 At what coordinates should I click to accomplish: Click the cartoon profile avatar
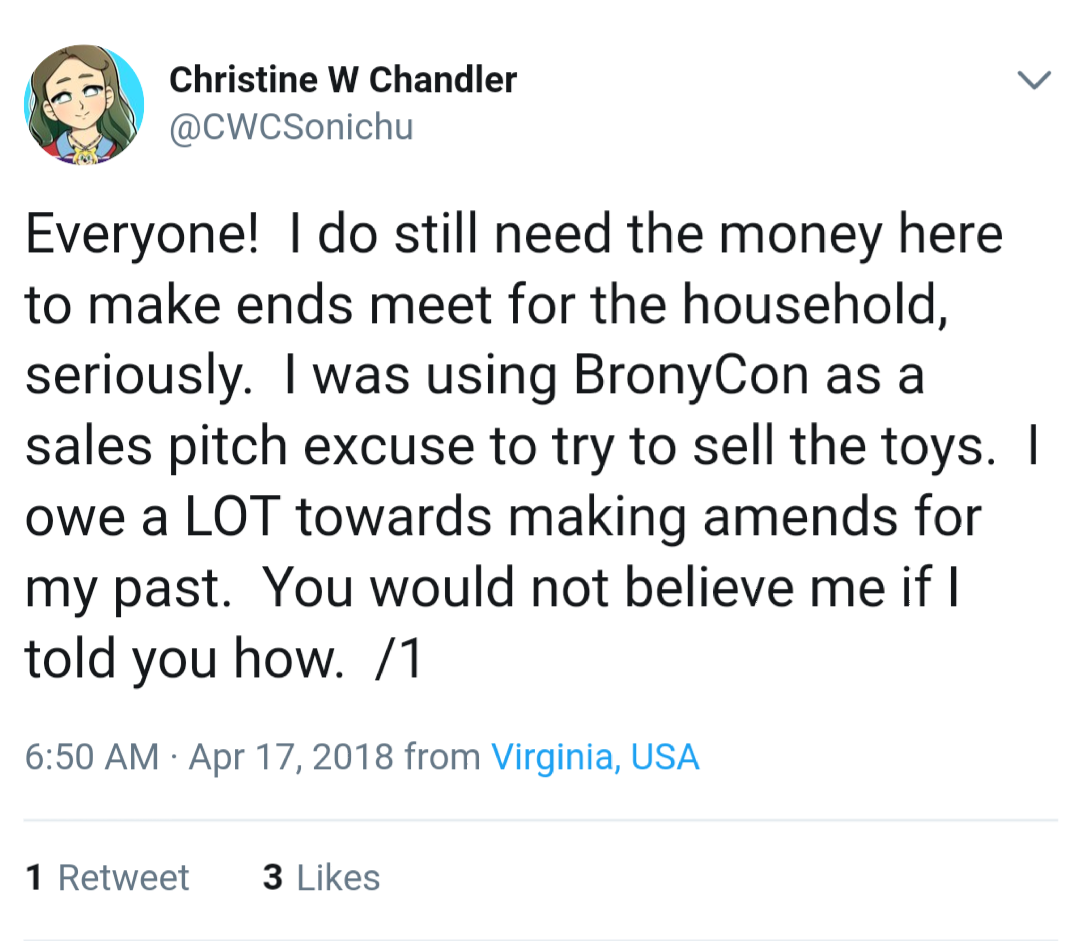pyautogui.click(x=84, y=105)
